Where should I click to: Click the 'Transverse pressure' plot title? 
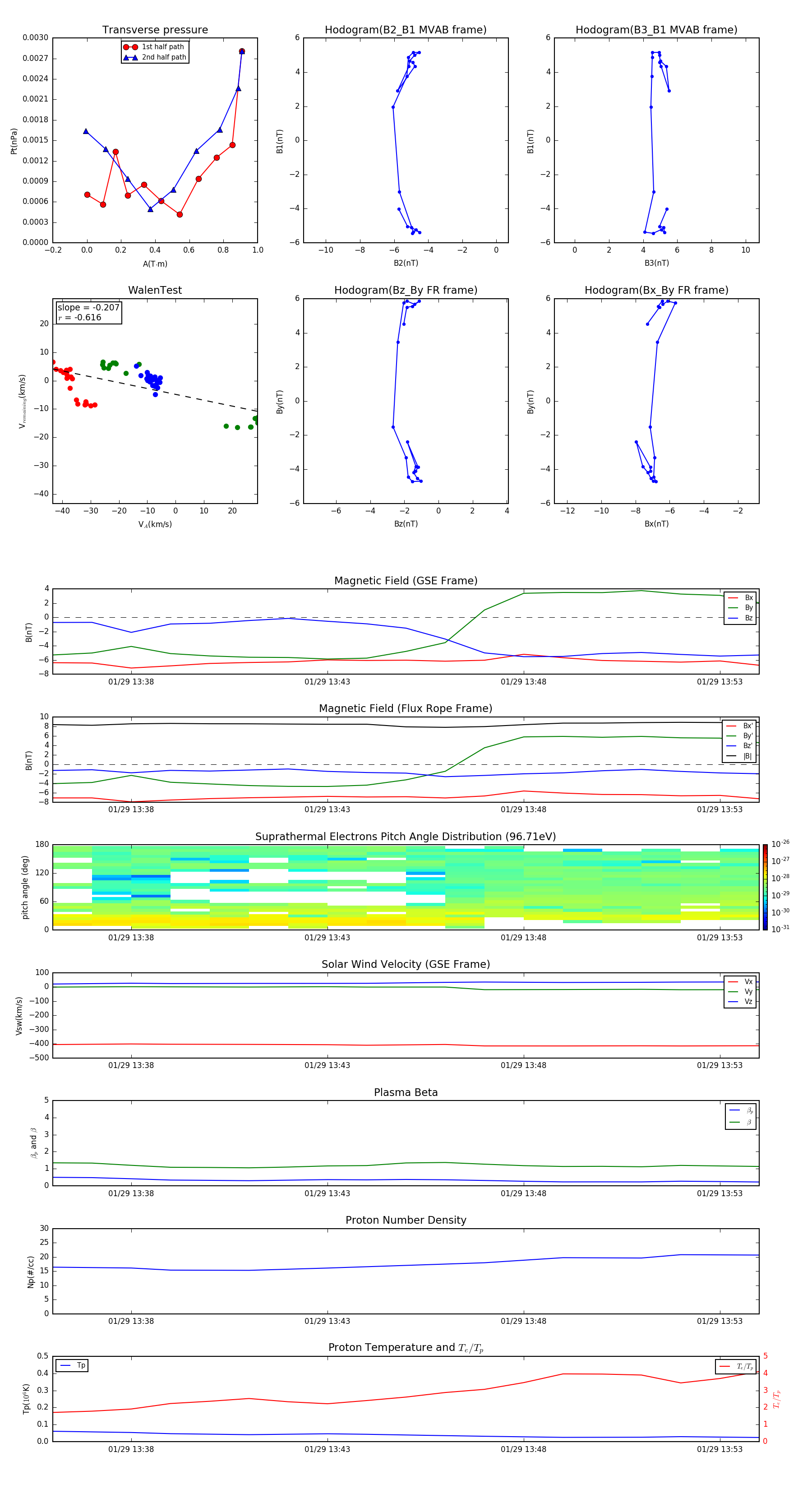[x=155, y=30]
